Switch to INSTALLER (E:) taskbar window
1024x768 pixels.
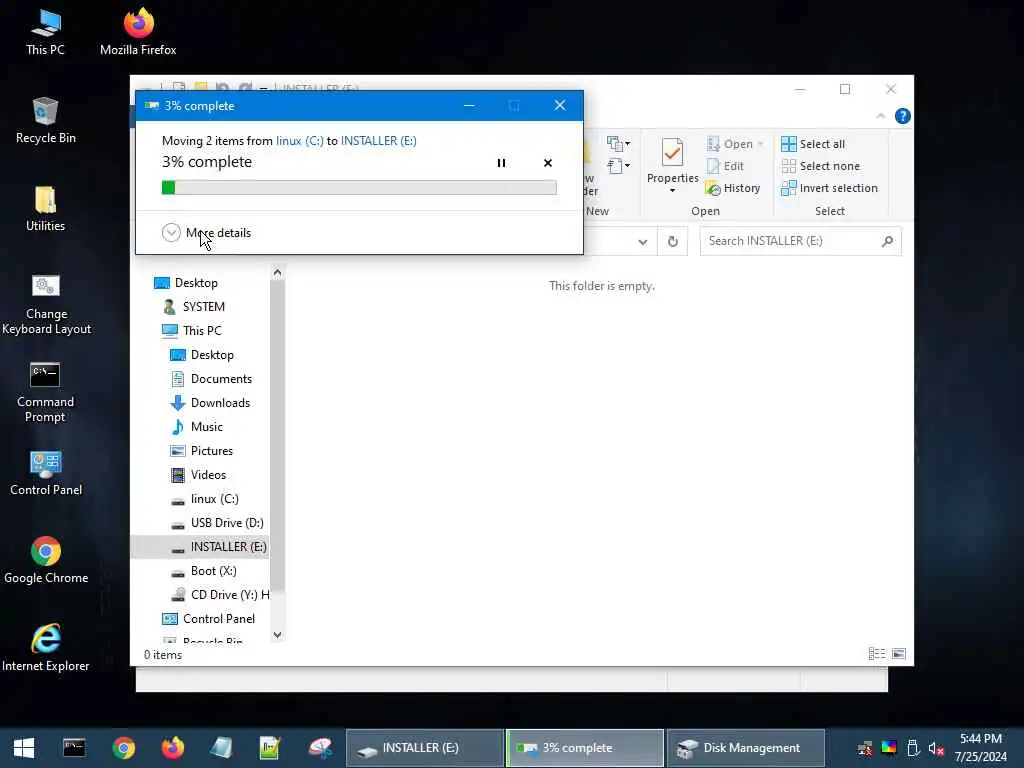pos(424,748)
